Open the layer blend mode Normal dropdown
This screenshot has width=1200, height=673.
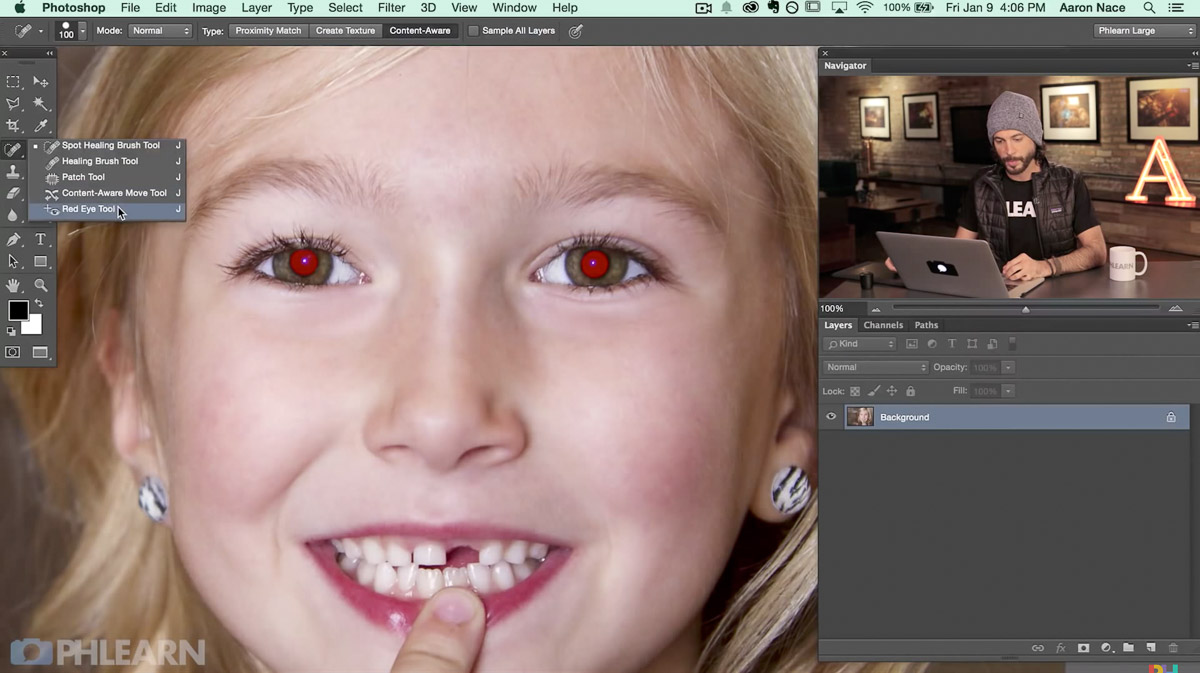click(x=876, y=367)
